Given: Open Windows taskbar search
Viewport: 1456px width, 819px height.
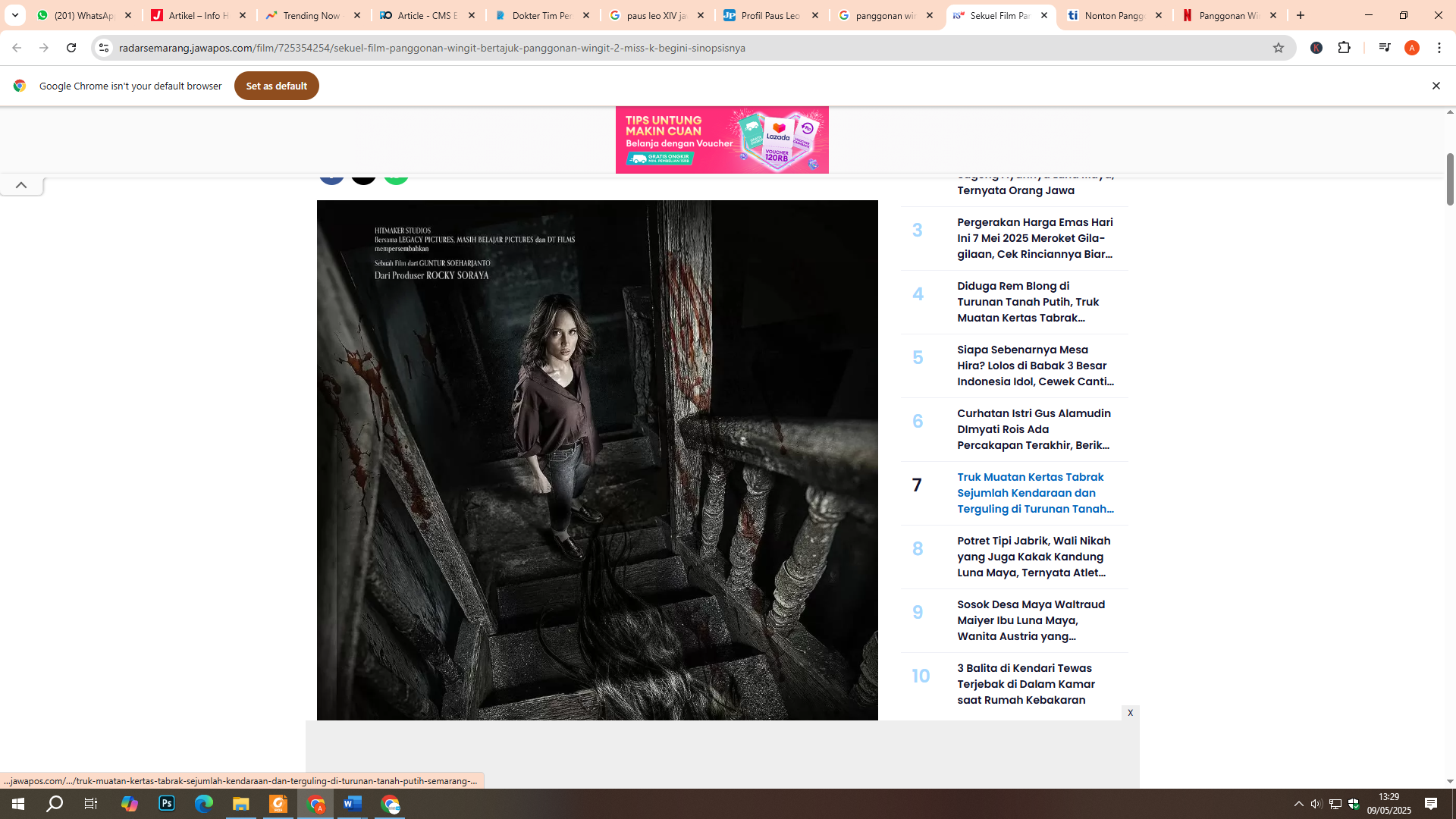Looking at the screenshot, I should pos(55,804).
